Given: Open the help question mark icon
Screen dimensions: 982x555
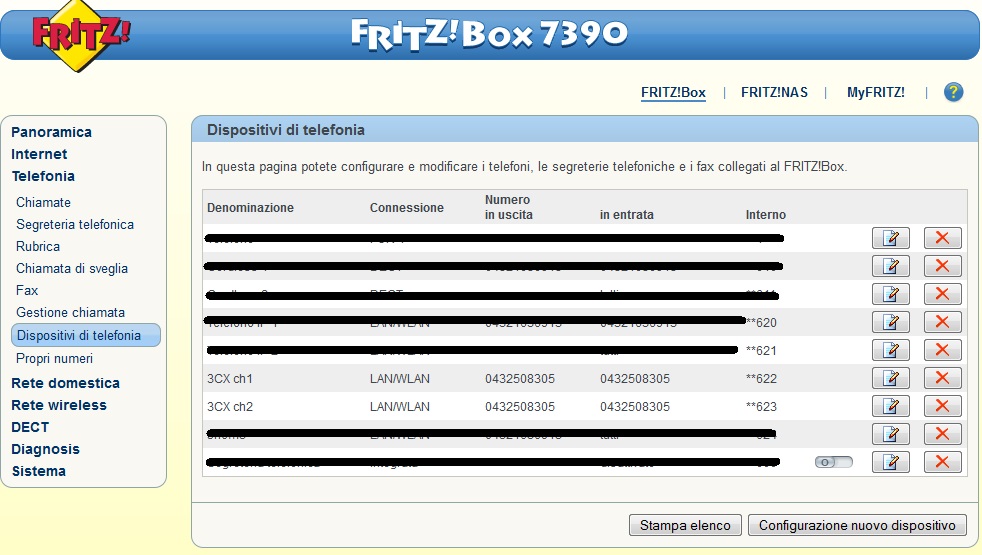Looking at the screenshot, I should tap(953, 92).
